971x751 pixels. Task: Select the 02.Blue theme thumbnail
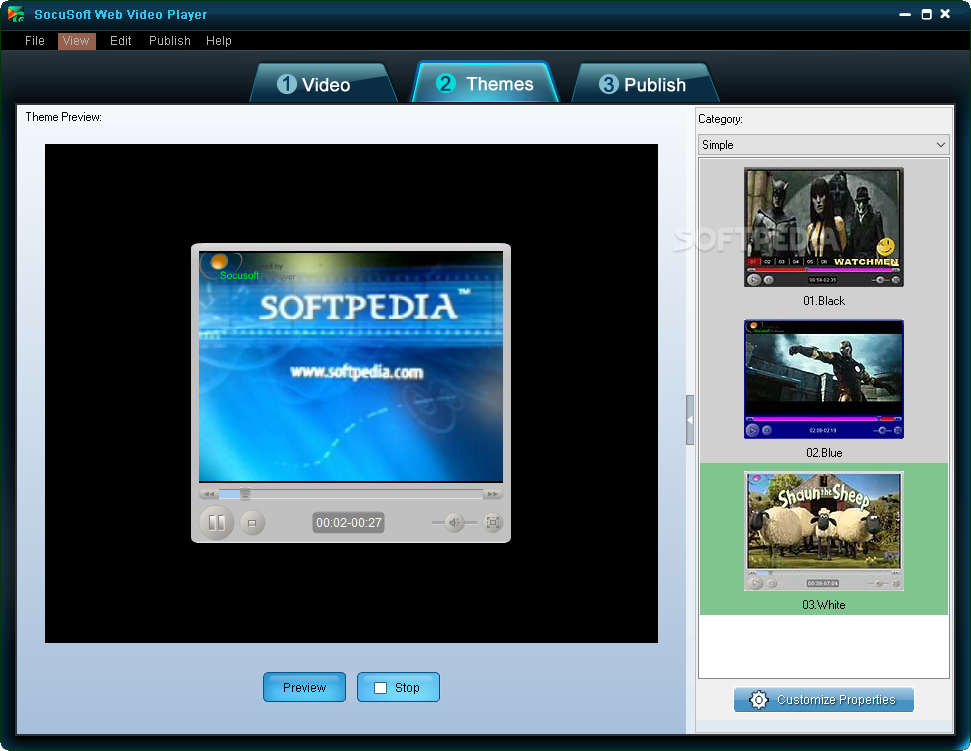click(x=824, y=379)
